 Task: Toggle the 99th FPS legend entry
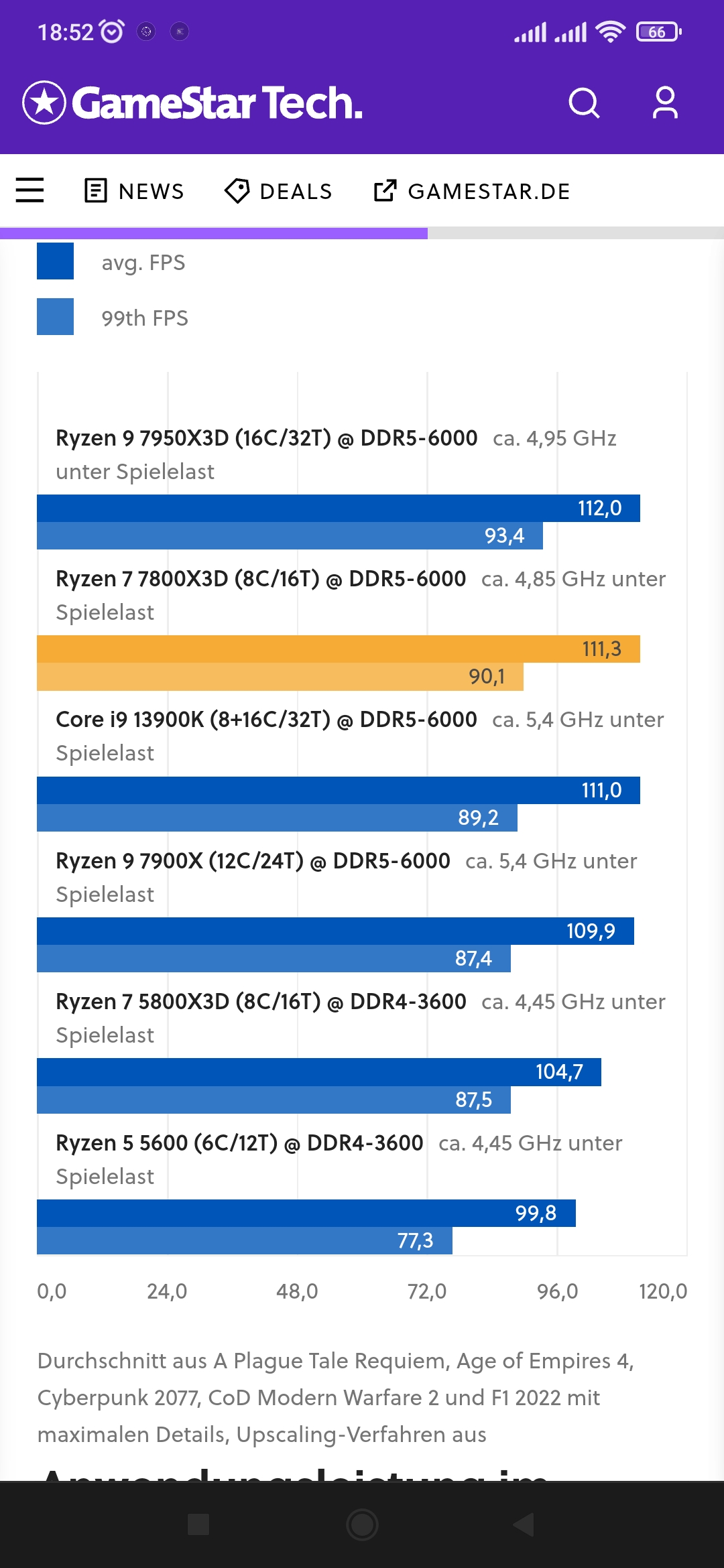(113, 317)
